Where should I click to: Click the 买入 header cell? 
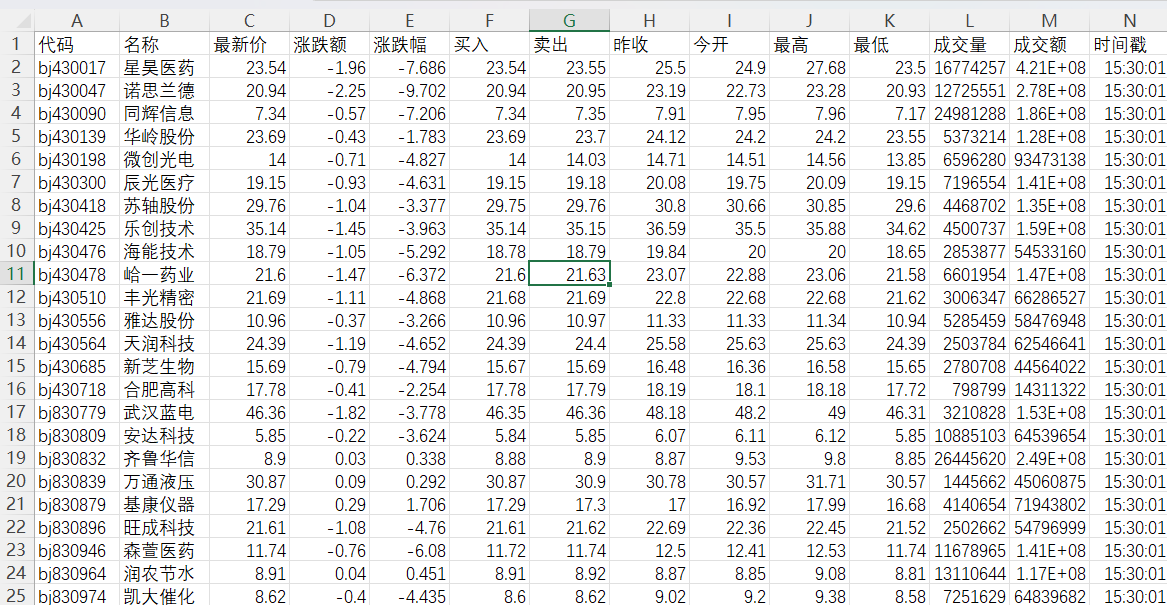[x=490, y=45]
